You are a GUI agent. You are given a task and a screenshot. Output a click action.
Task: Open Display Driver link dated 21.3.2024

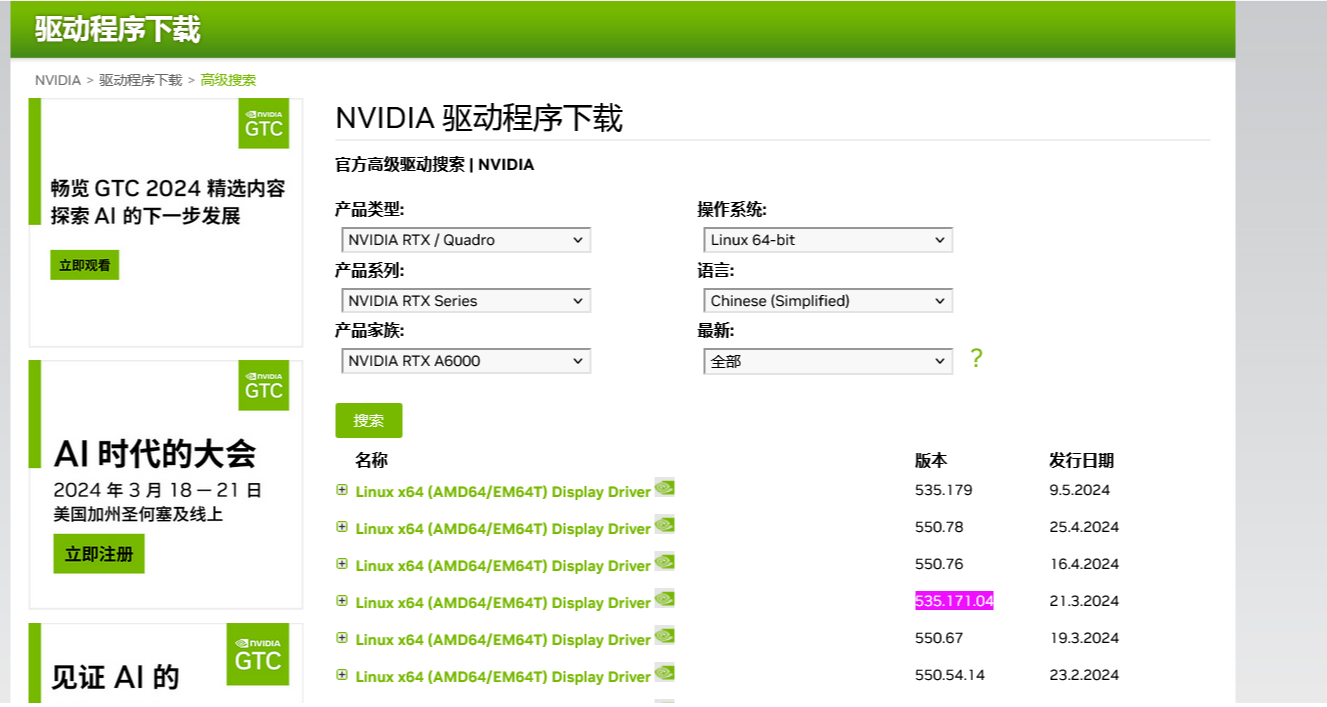coord(503,603)
